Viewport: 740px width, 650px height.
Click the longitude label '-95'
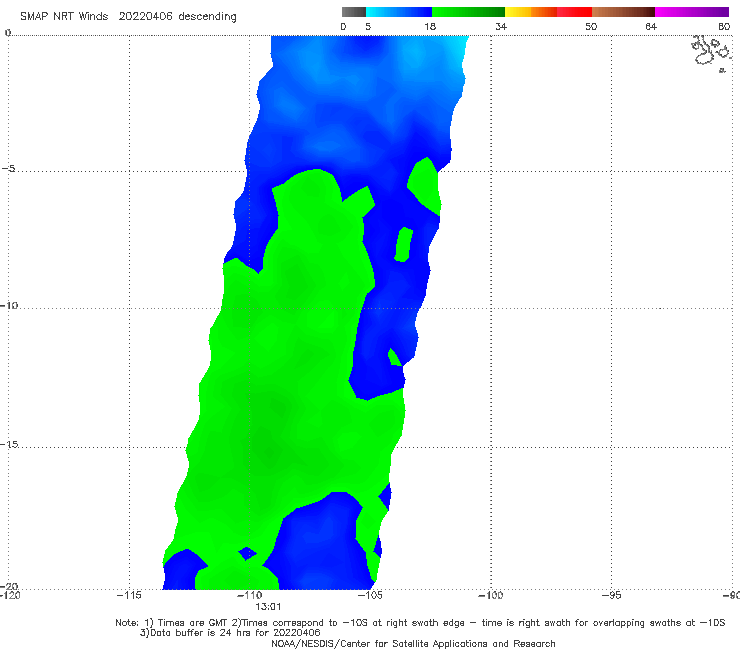point(612,595)
